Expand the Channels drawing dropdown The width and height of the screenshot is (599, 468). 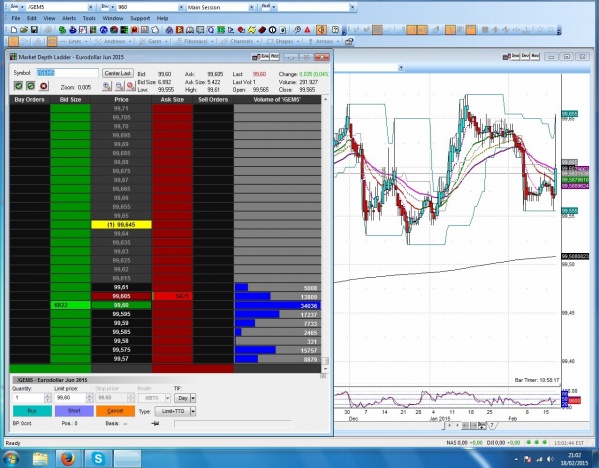[258, 41]
